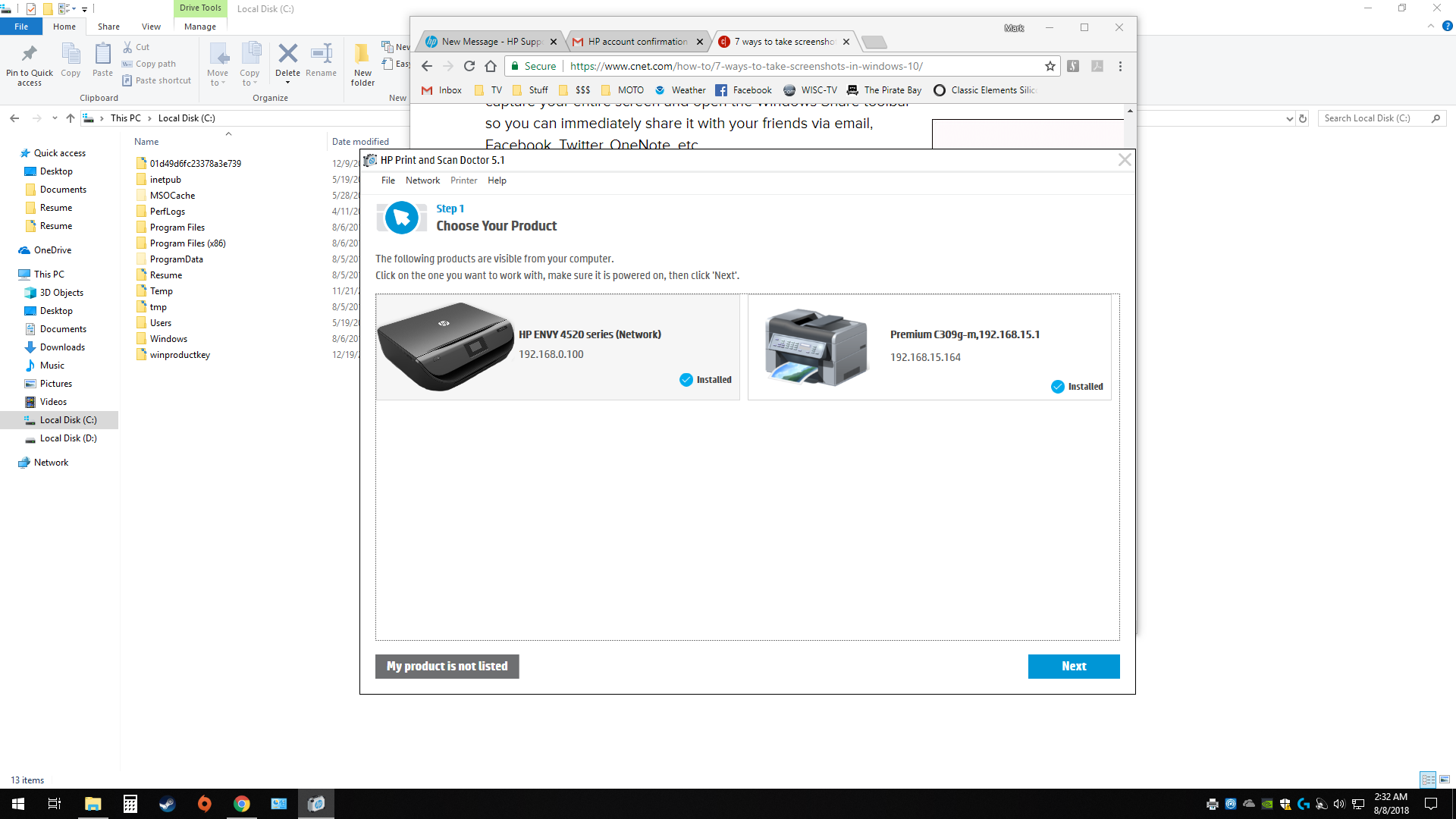Viewport: 1456px width, 819px height.
Task: Open the Help menu in HP Doctor
Action: [497, 180]
